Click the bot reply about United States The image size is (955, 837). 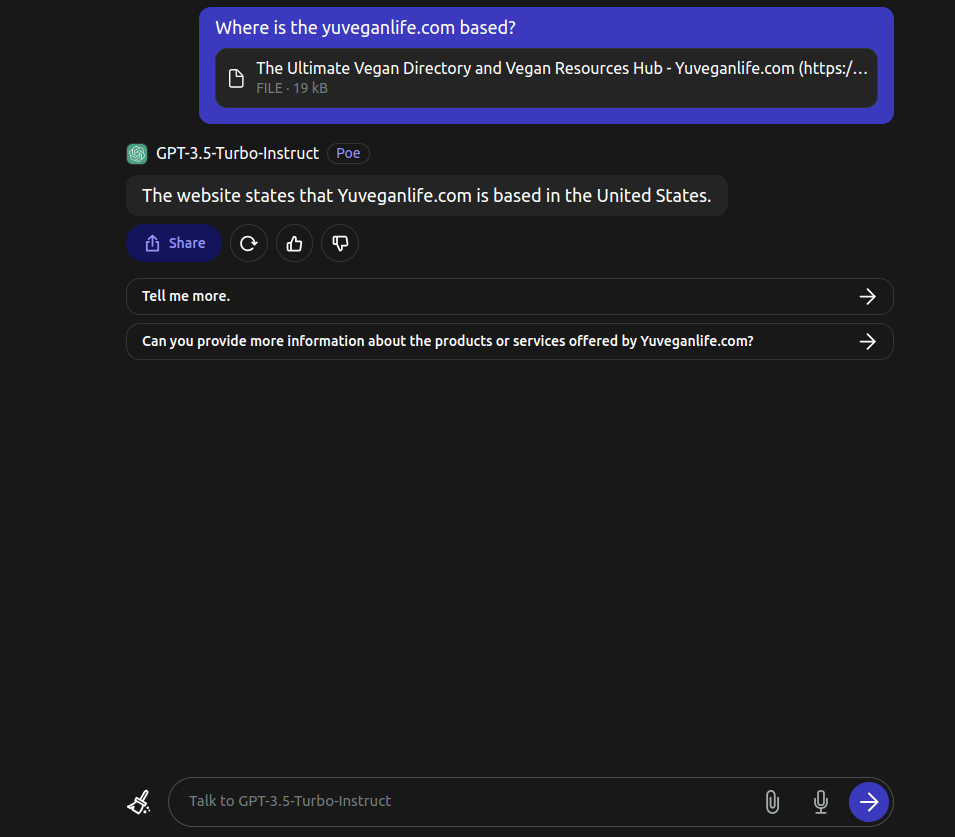[x=426, y=196]
